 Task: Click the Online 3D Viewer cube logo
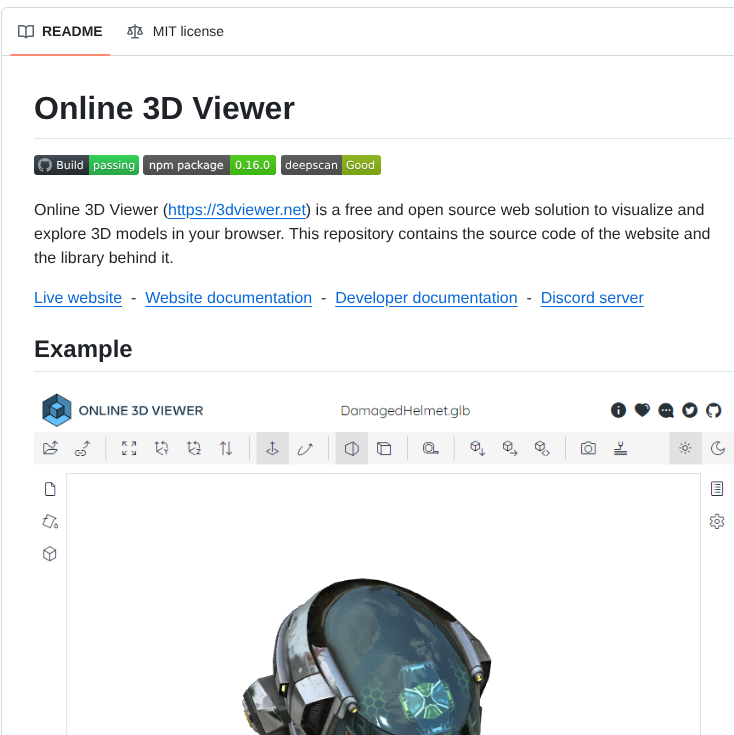point(57,410)
